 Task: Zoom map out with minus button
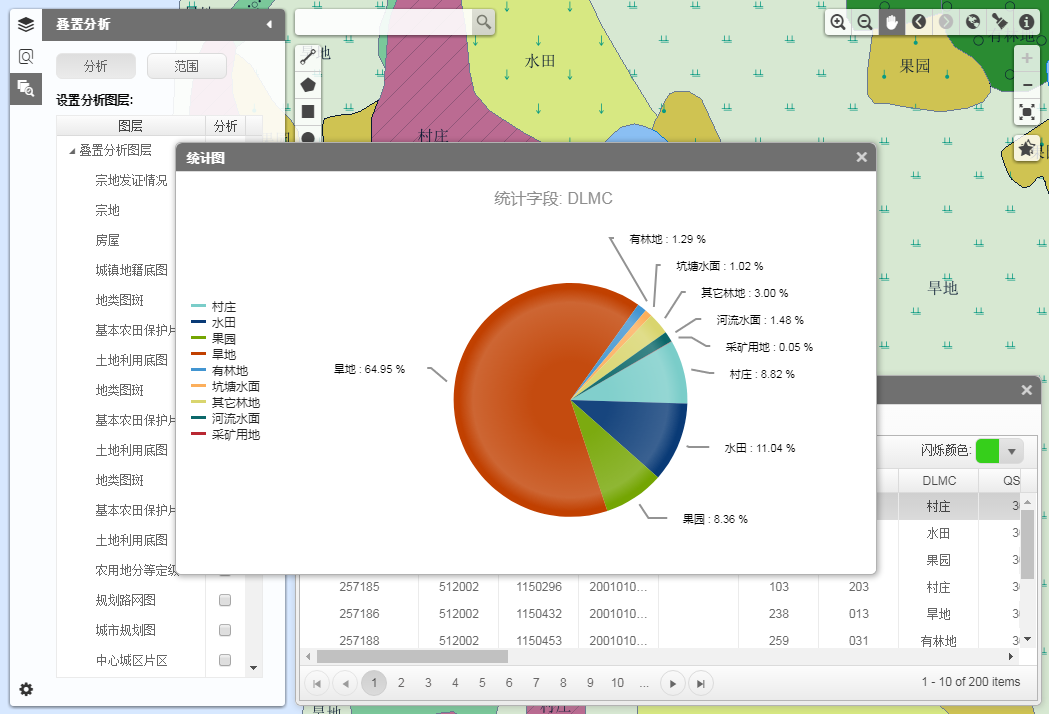(x=1027, y=85)
